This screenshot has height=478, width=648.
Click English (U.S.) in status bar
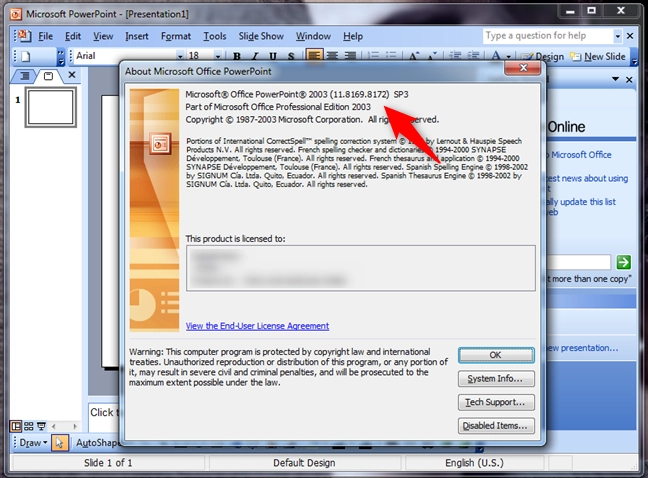[474, 463]
